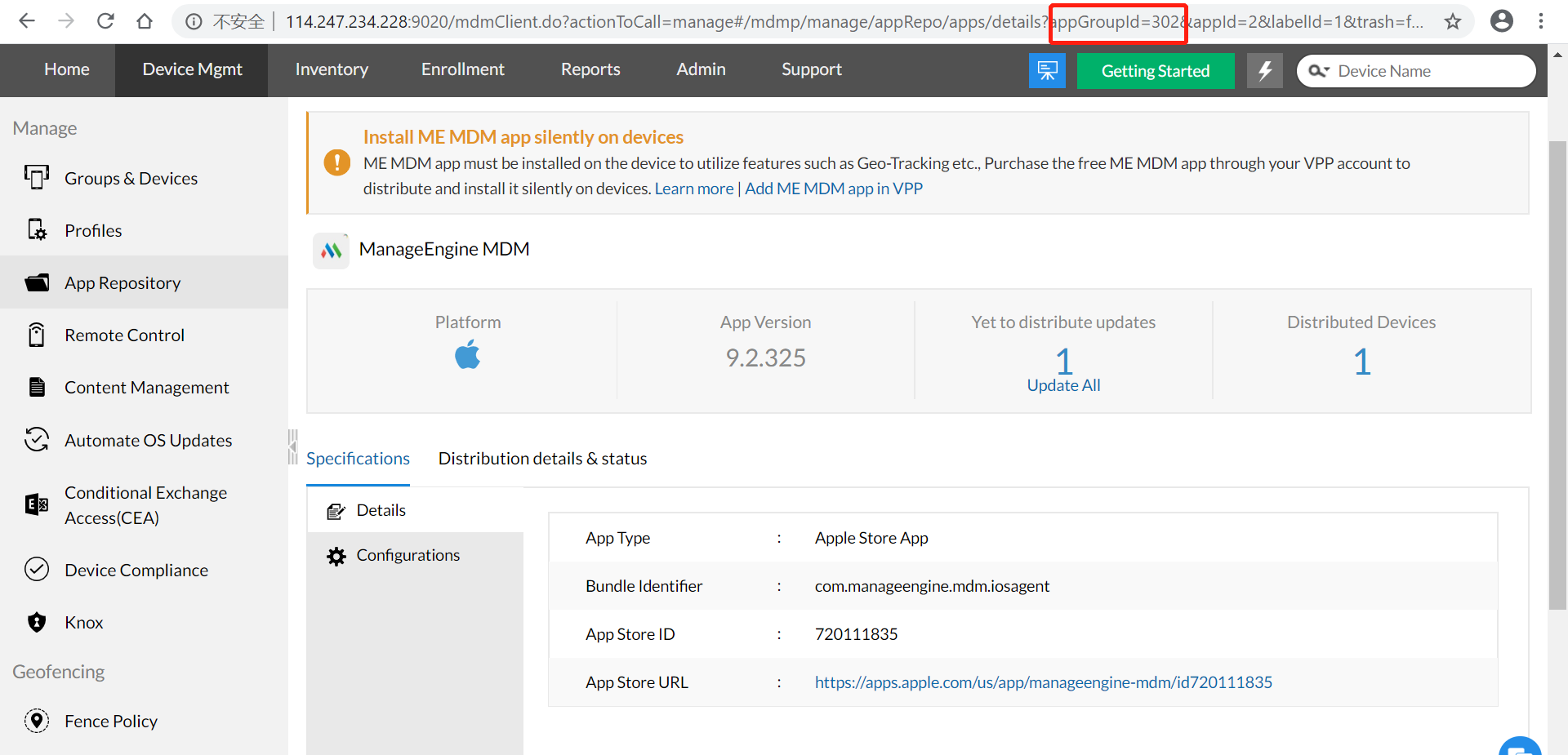Open the search type dropdown magnifier
The width and height of the screenshot is (1568, 755).
pyautogui.click(x=1318, y=71)
